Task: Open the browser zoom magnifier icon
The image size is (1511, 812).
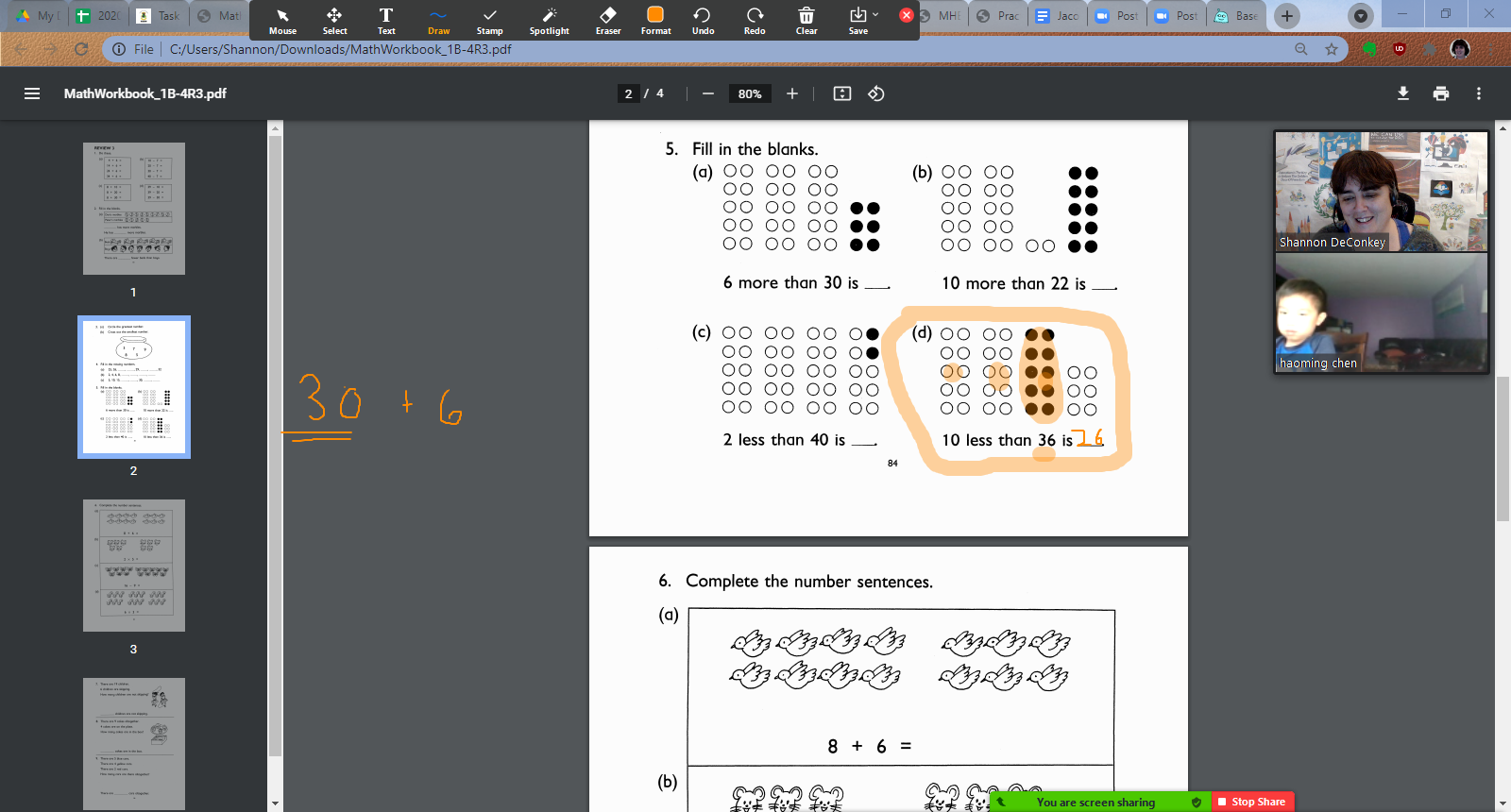Action: [1301, 49]
